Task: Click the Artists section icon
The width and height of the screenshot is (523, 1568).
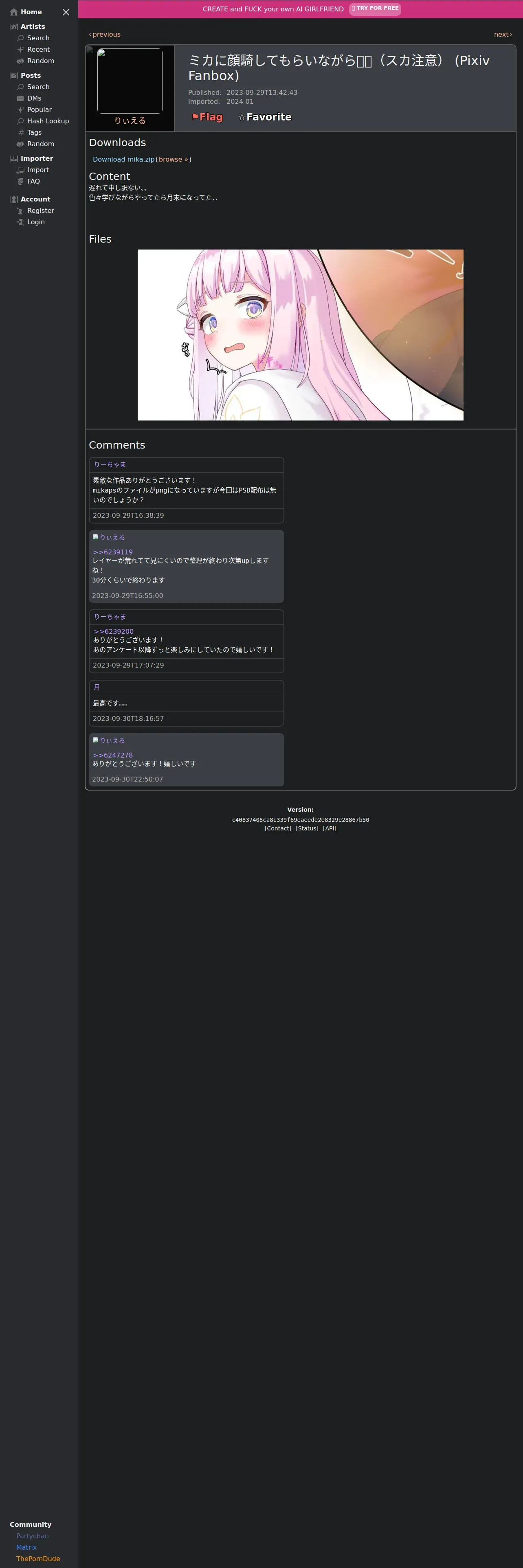Action: [x=14, y=27]
